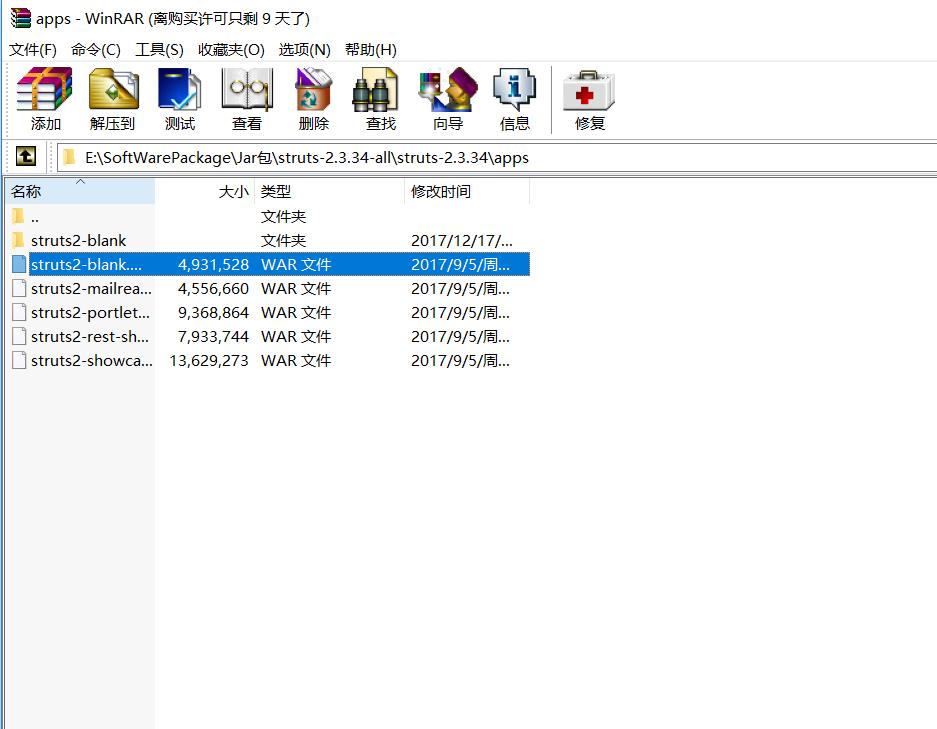
Task: Open the 收藏夹(O) menu
Action: [231, 50]
